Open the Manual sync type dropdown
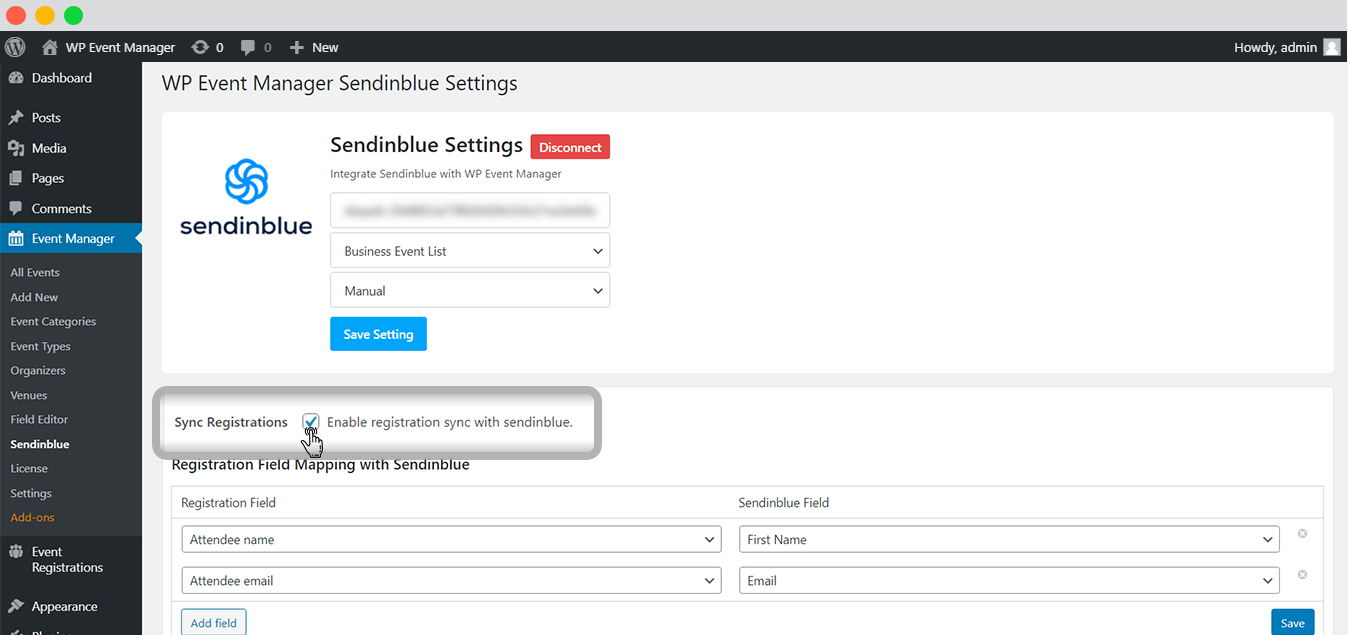Image resolution: width=1348 pixels, height=635 pixels. click(x=470, y=291)
